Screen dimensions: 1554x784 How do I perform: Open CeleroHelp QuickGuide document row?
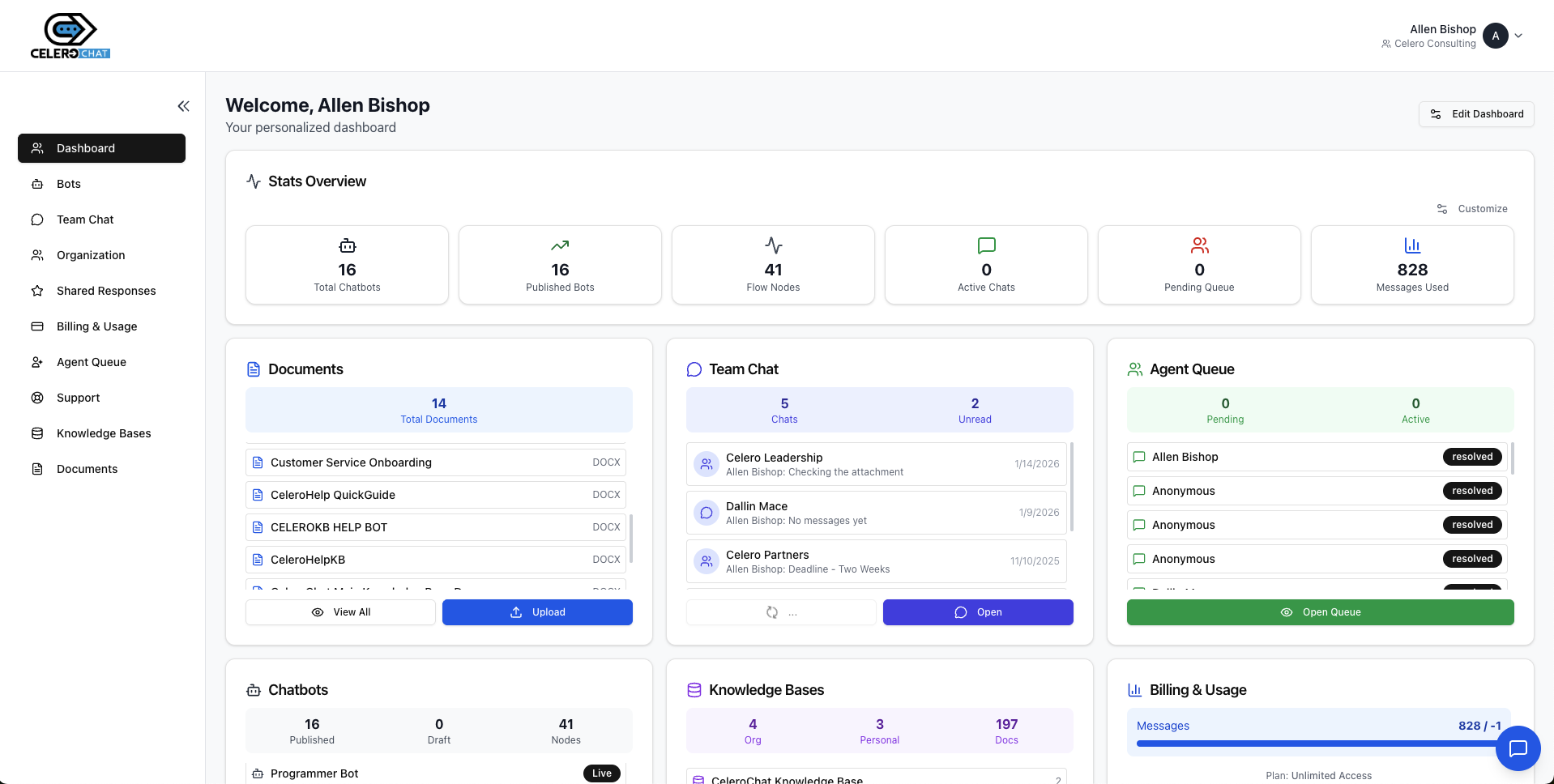[x=436, y=495]
